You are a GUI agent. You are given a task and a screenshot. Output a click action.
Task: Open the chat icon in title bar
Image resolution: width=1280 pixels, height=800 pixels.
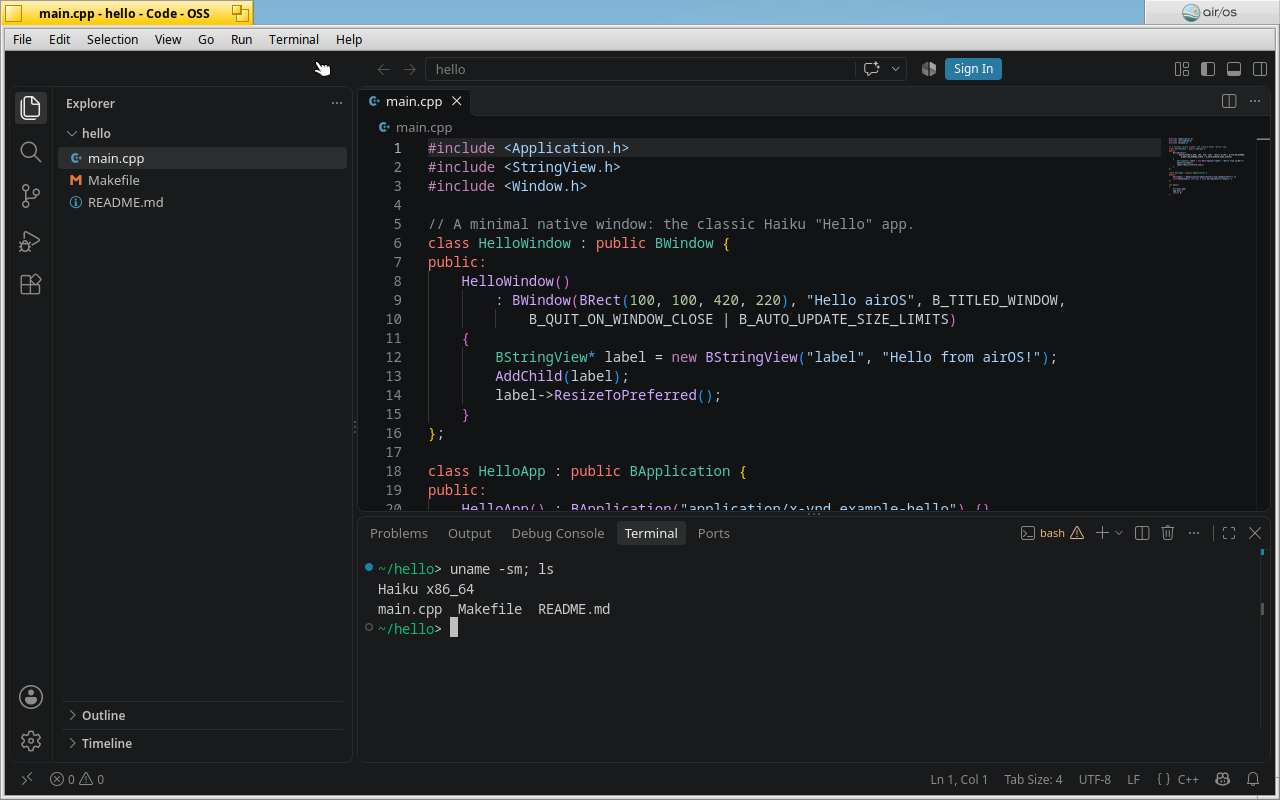tap(871, 69)
